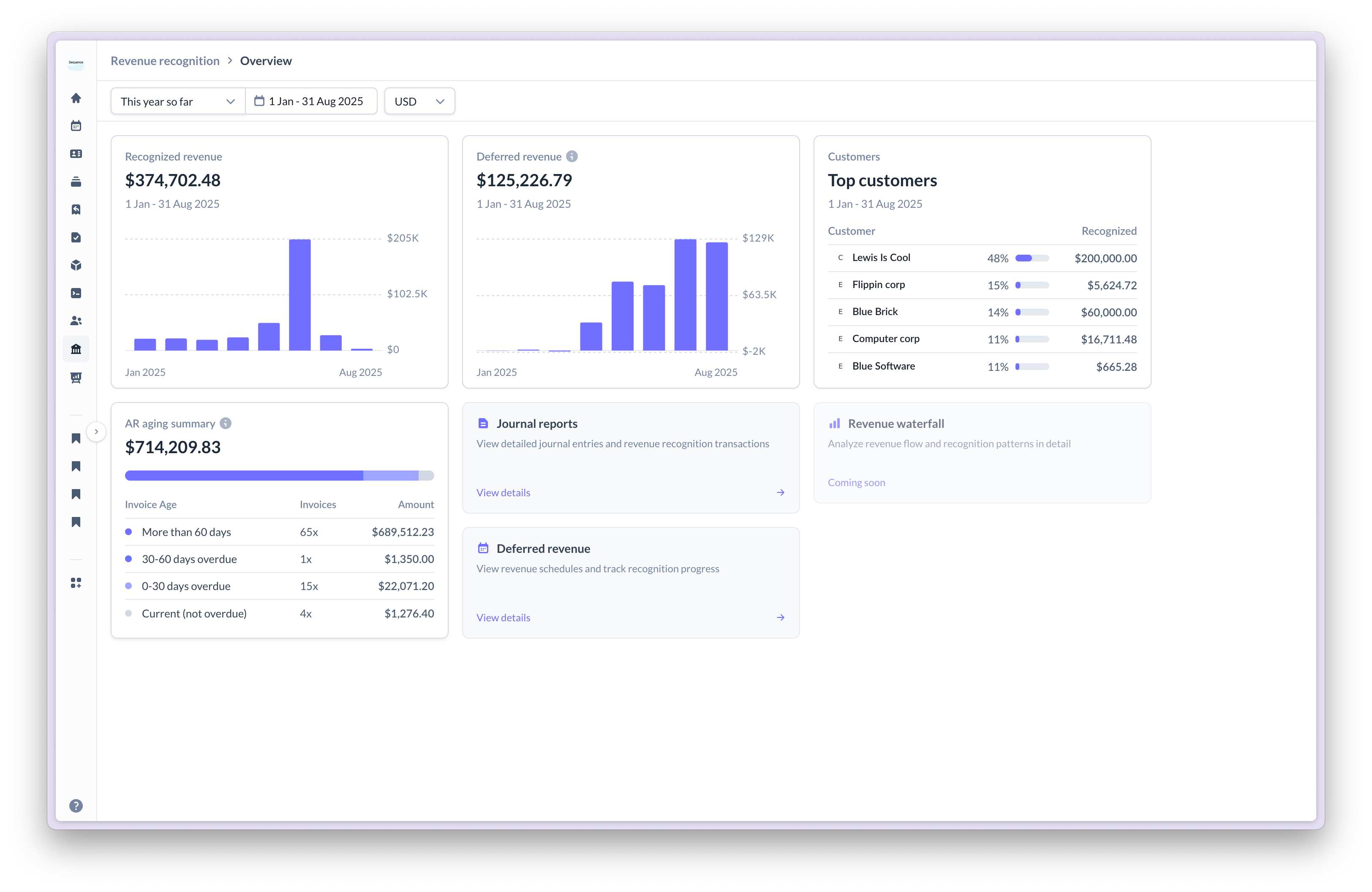
Task: Select the cube products sidebar icon
Action: click(76, 265)
